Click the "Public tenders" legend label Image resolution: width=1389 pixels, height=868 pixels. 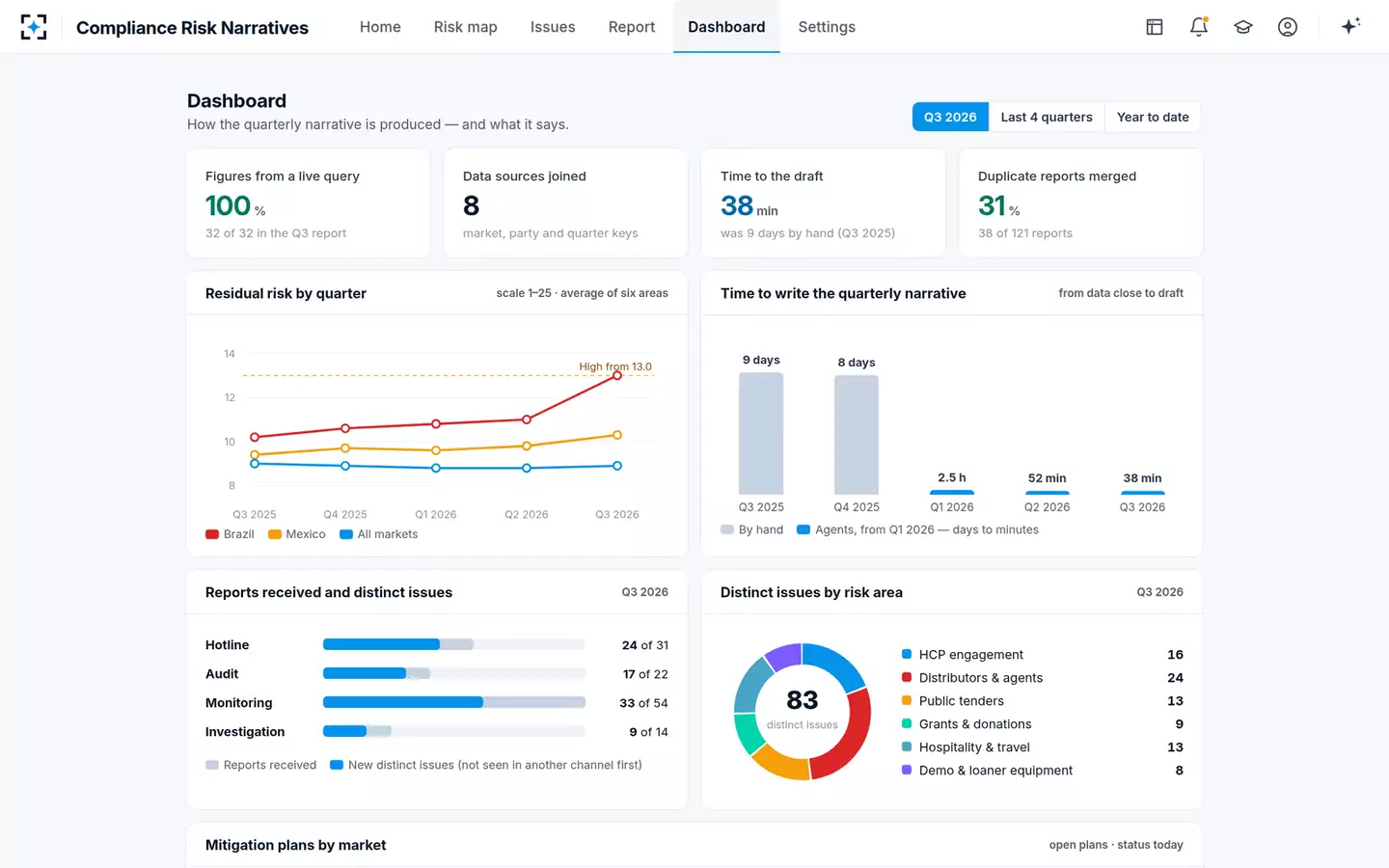(x=962, y=701)
